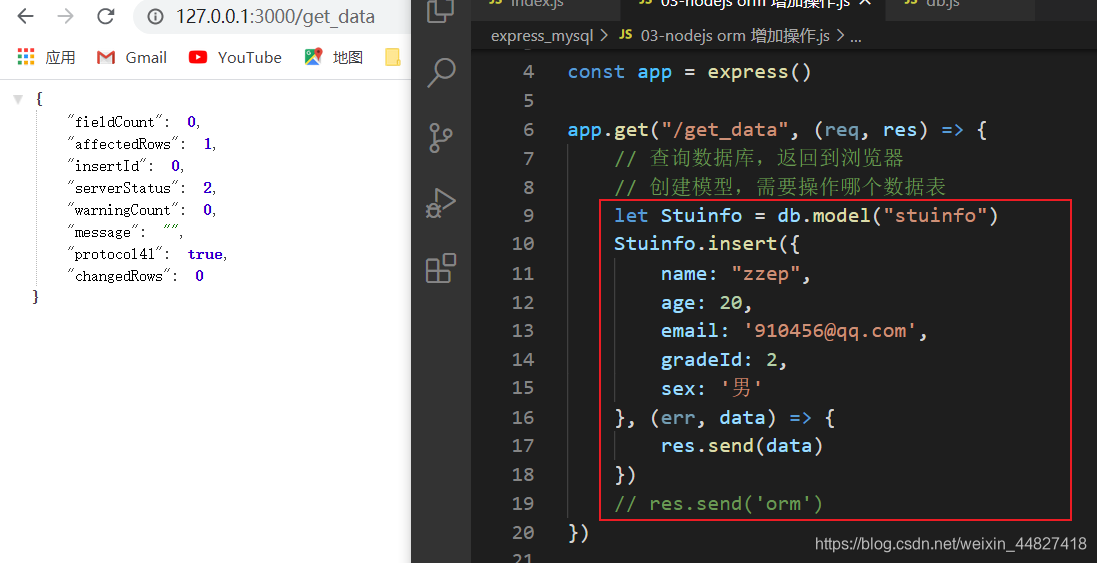1097x563 pixels.
Task: Click the (err, data) callback parameters
Action: tap(713, 418)
